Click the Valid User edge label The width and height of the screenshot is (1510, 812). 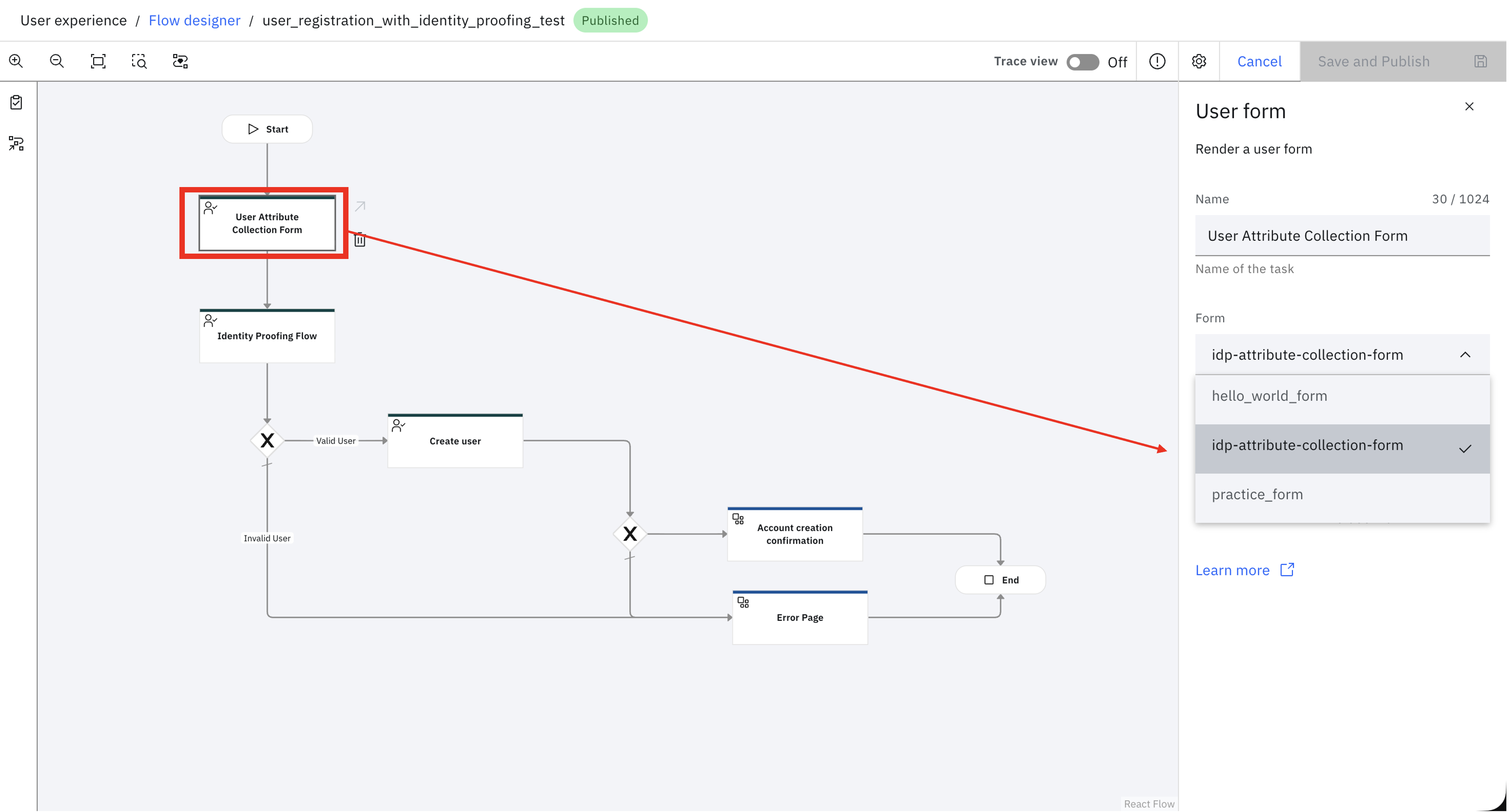pyautogui.click(x=336, y=440)
